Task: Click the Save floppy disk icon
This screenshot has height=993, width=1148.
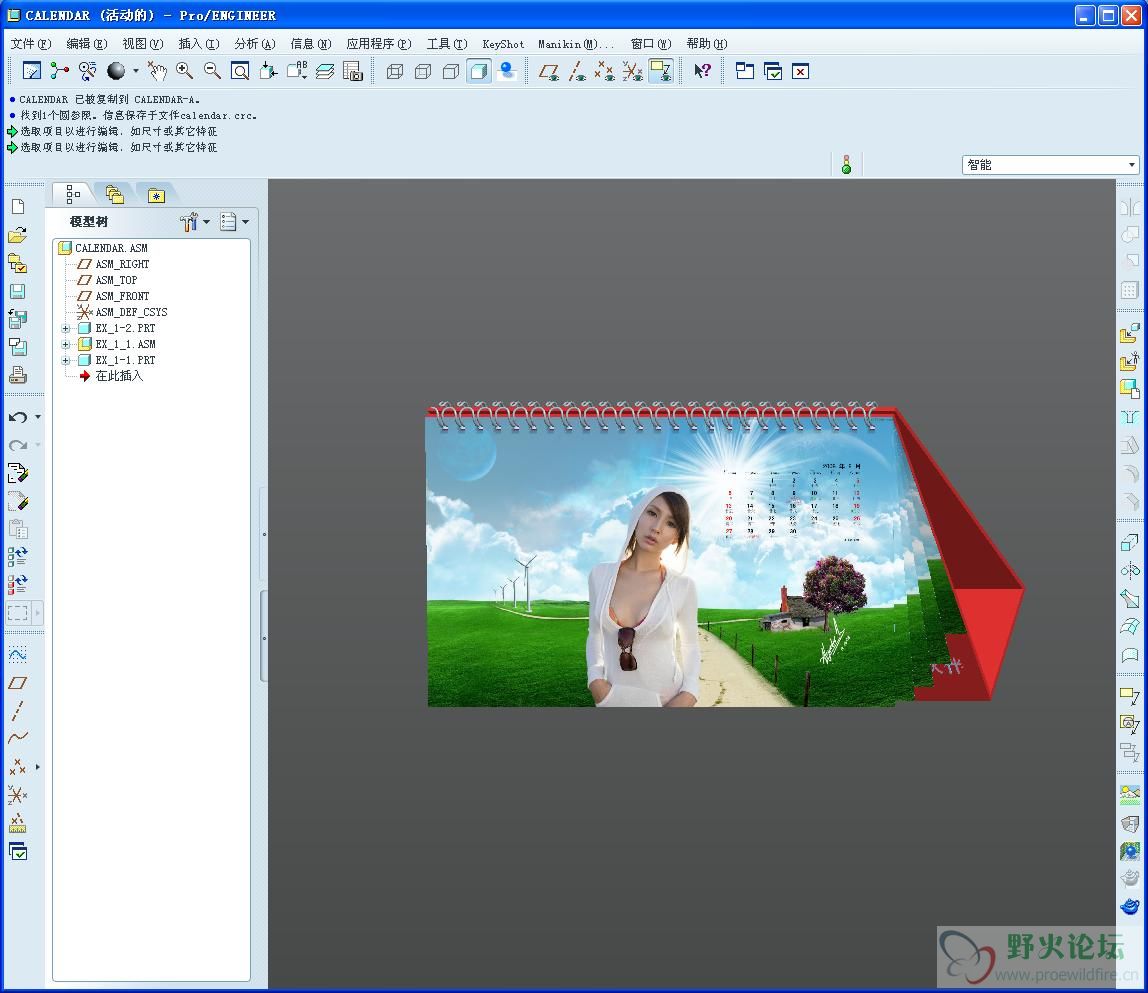Action: [18, 291]
